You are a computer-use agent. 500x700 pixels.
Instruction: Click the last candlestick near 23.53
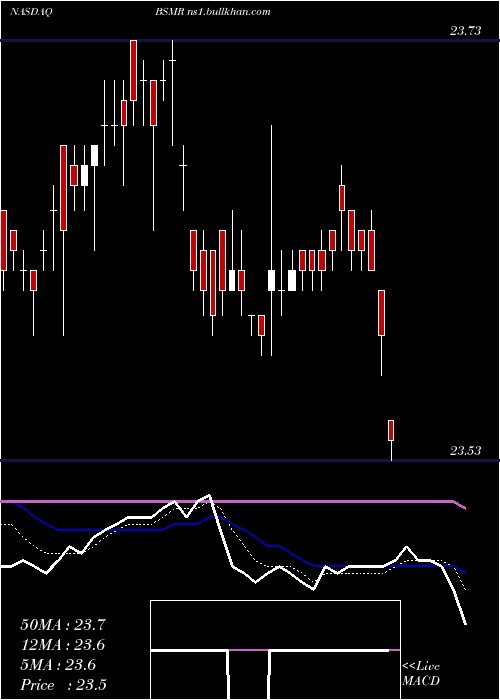click(x=391, y=440)
